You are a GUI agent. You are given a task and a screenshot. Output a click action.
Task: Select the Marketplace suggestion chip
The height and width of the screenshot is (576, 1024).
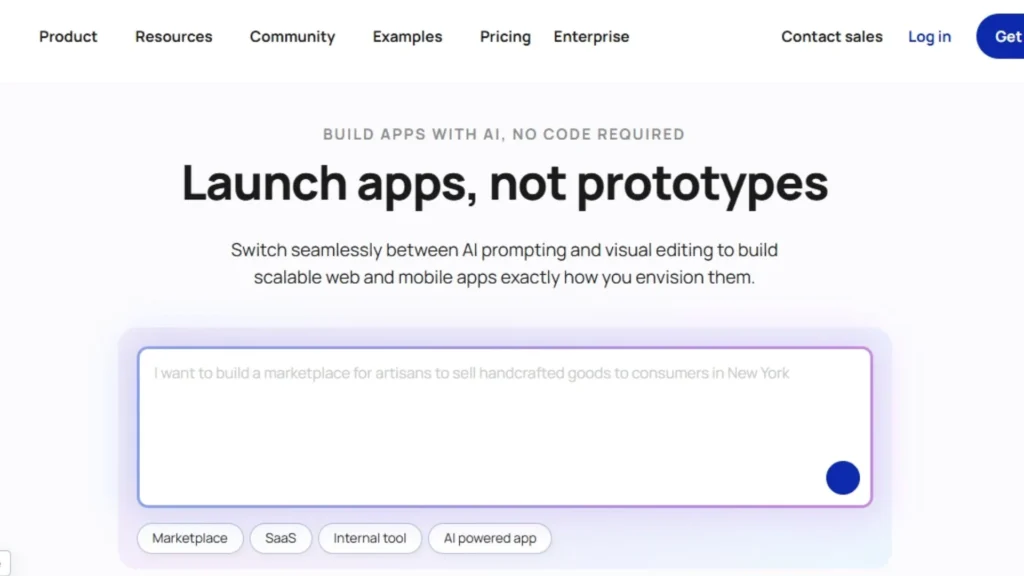[189, 538]
